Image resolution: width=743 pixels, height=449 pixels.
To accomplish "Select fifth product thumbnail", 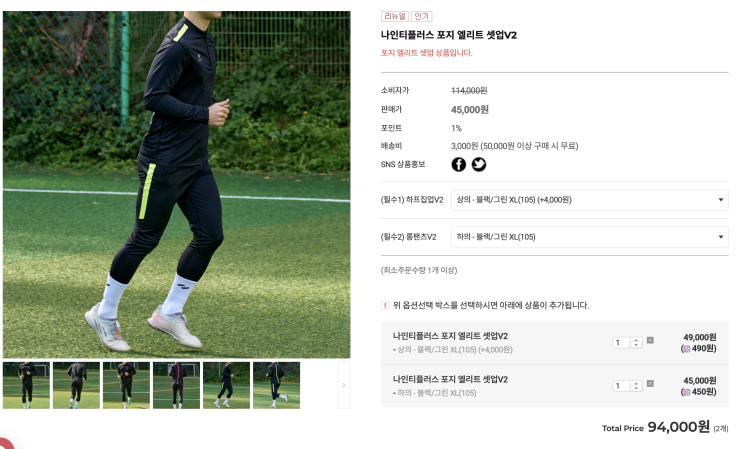I will (227, 385).
